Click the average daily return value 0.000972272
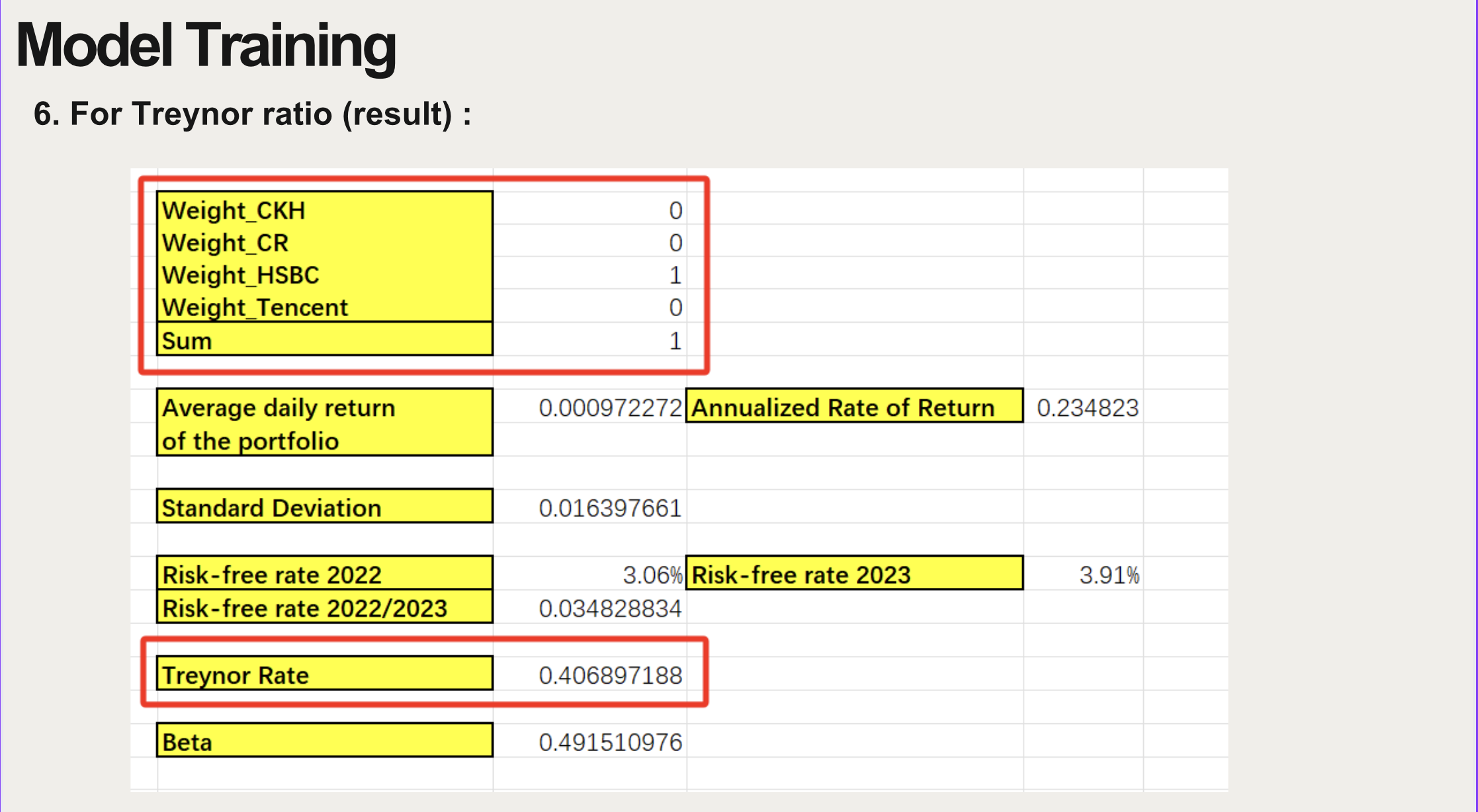The height and width of the screenshot is (812, 1478). tap(610, 408)
